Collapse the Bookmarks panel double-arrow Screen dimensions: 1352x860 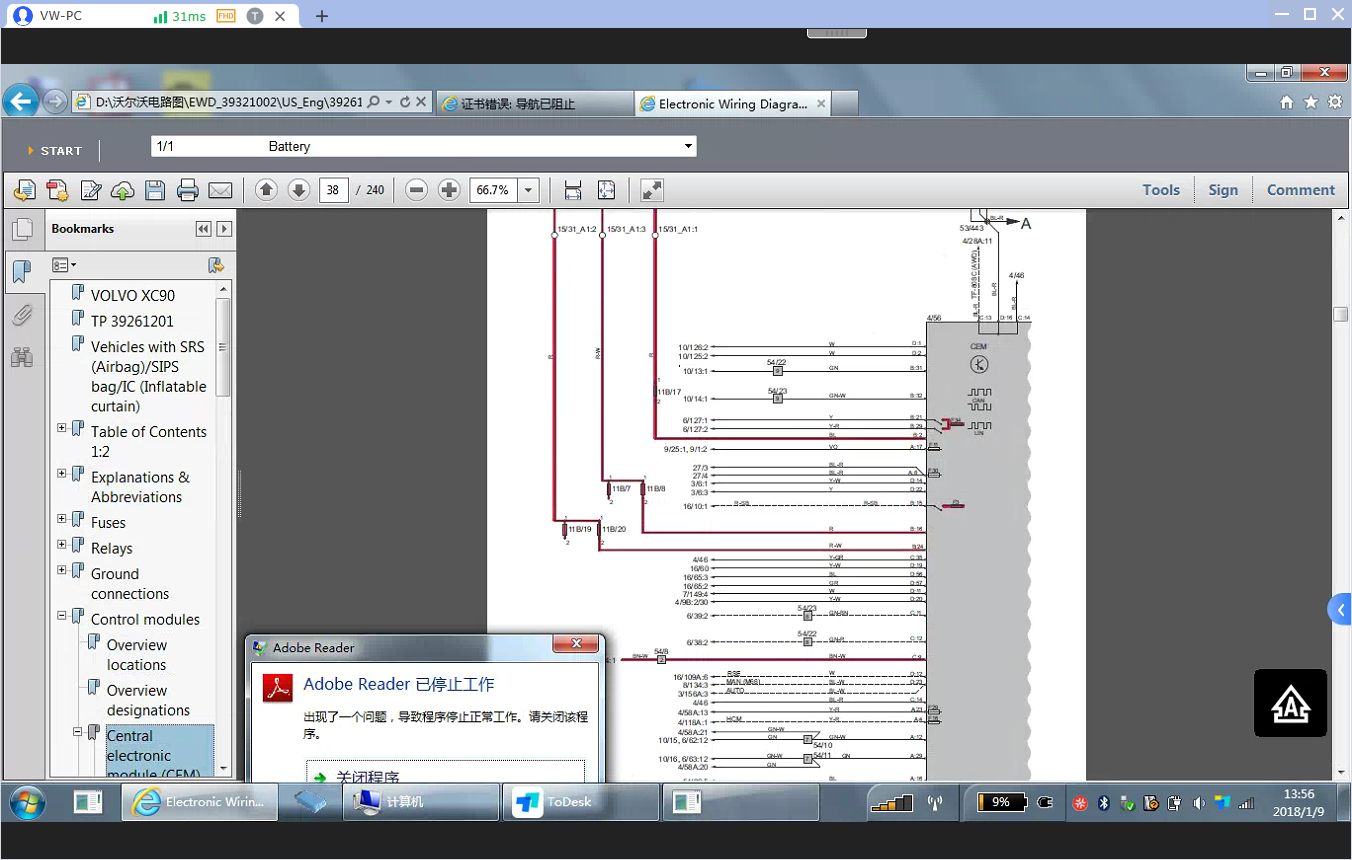[x=204, y=229]
